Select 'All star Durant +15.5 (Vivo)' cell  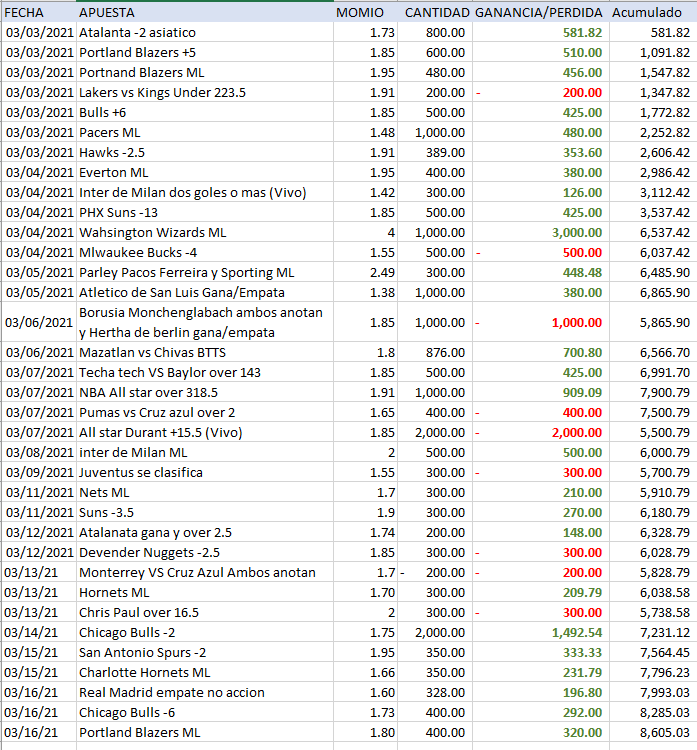pos(205,432)
